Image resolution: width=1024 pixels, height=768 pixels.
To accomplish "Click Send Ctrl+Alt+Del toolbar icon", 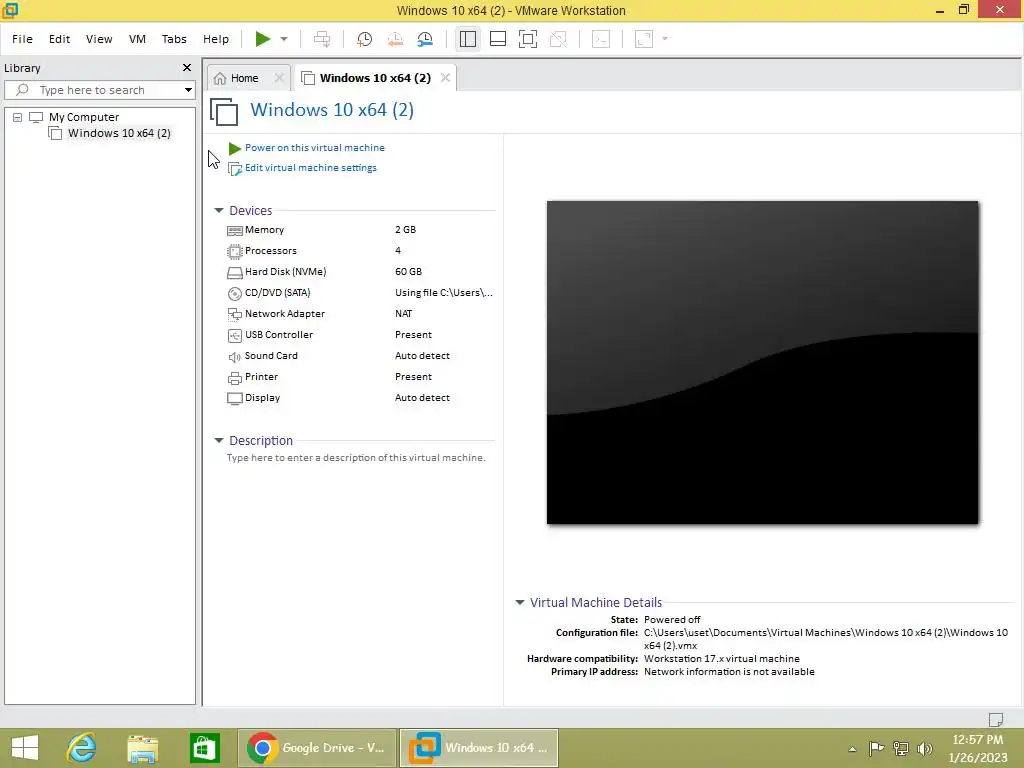I will (322, 39).
